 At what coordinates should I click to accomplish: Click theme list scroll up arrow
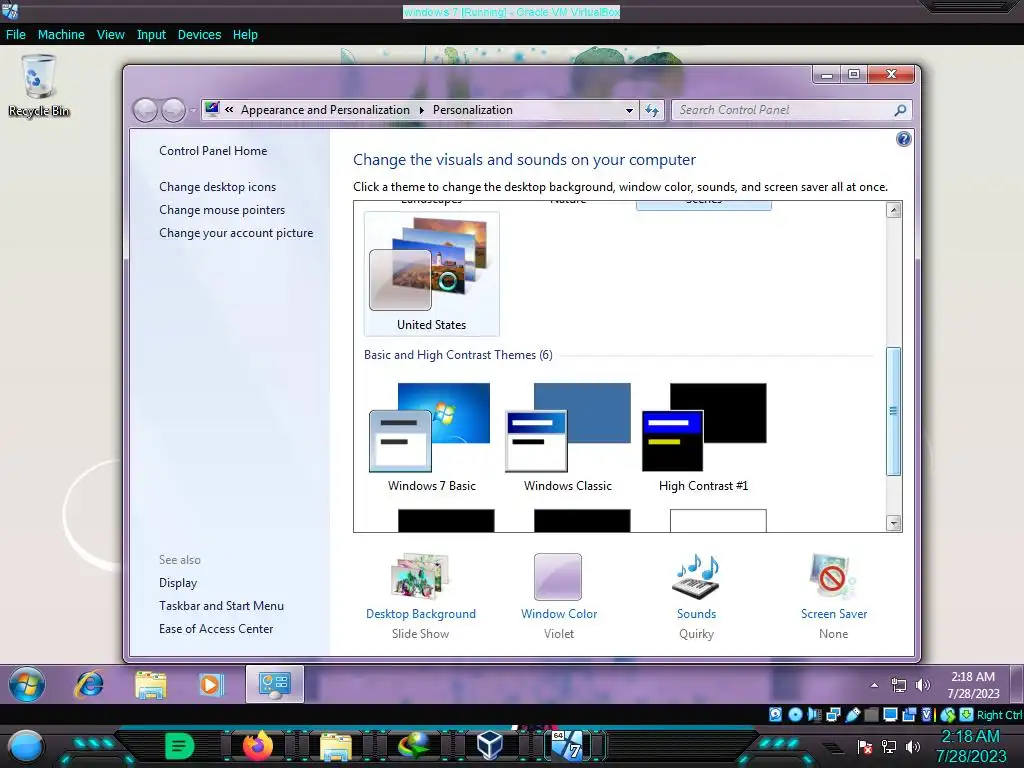[894, 210]
